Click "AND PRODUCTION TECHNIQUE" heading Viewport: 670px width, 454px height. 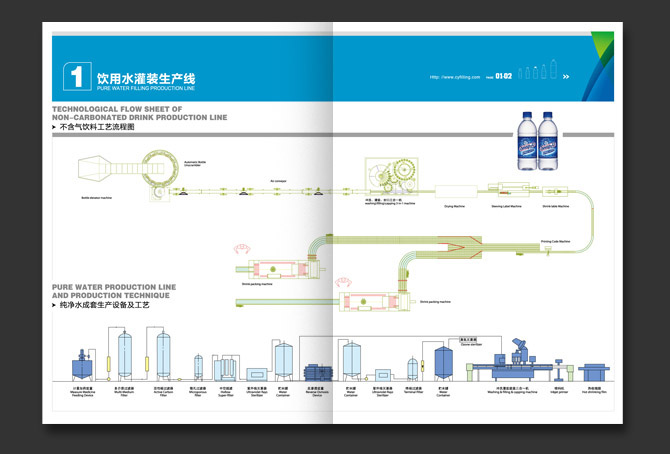point(111,295)
